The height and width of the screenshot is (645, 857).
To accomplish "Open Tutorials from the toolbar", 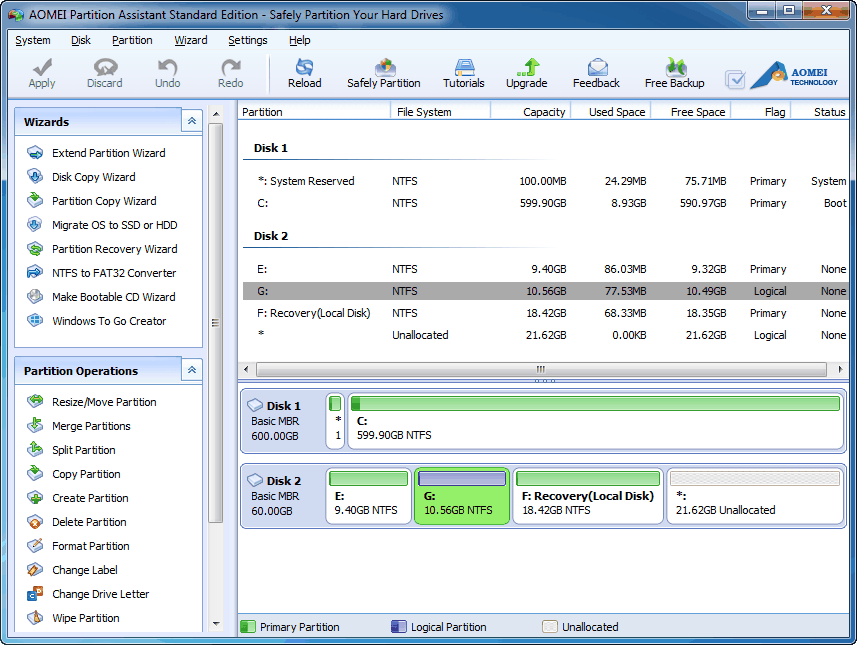I will coord(463,73).
